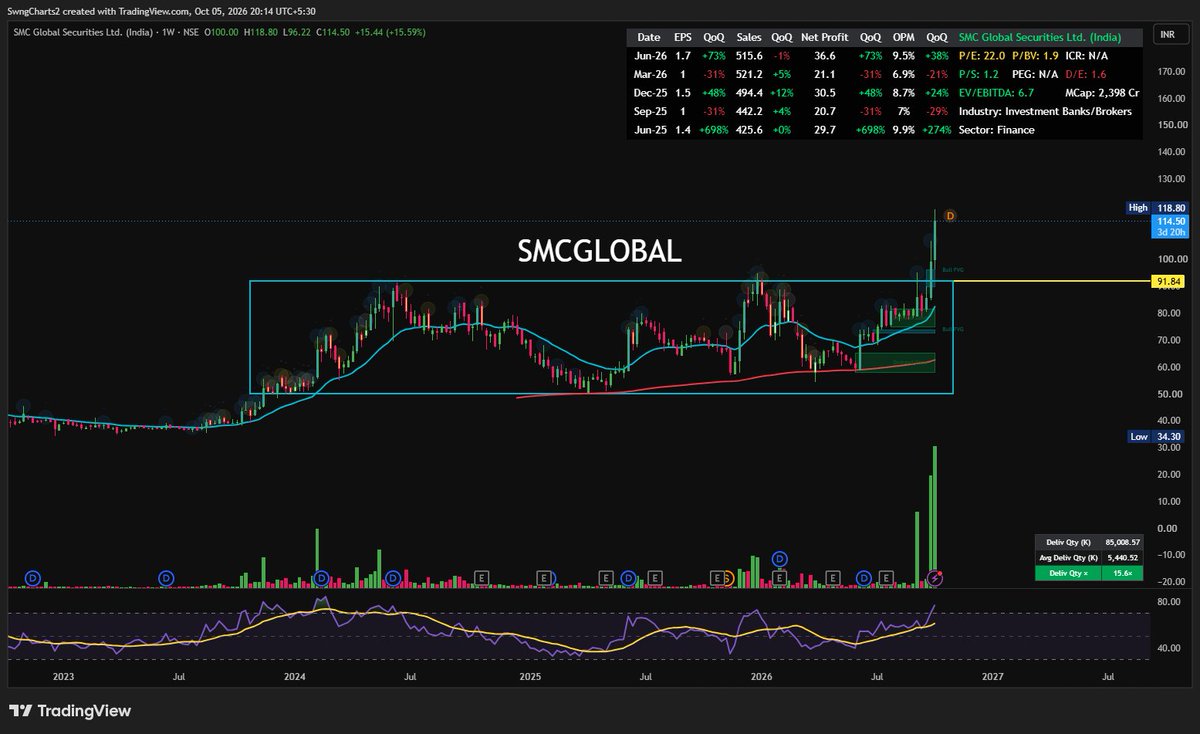Click the raised dividend marker above early 2026
1200x734 pixels.
(781, 558)
